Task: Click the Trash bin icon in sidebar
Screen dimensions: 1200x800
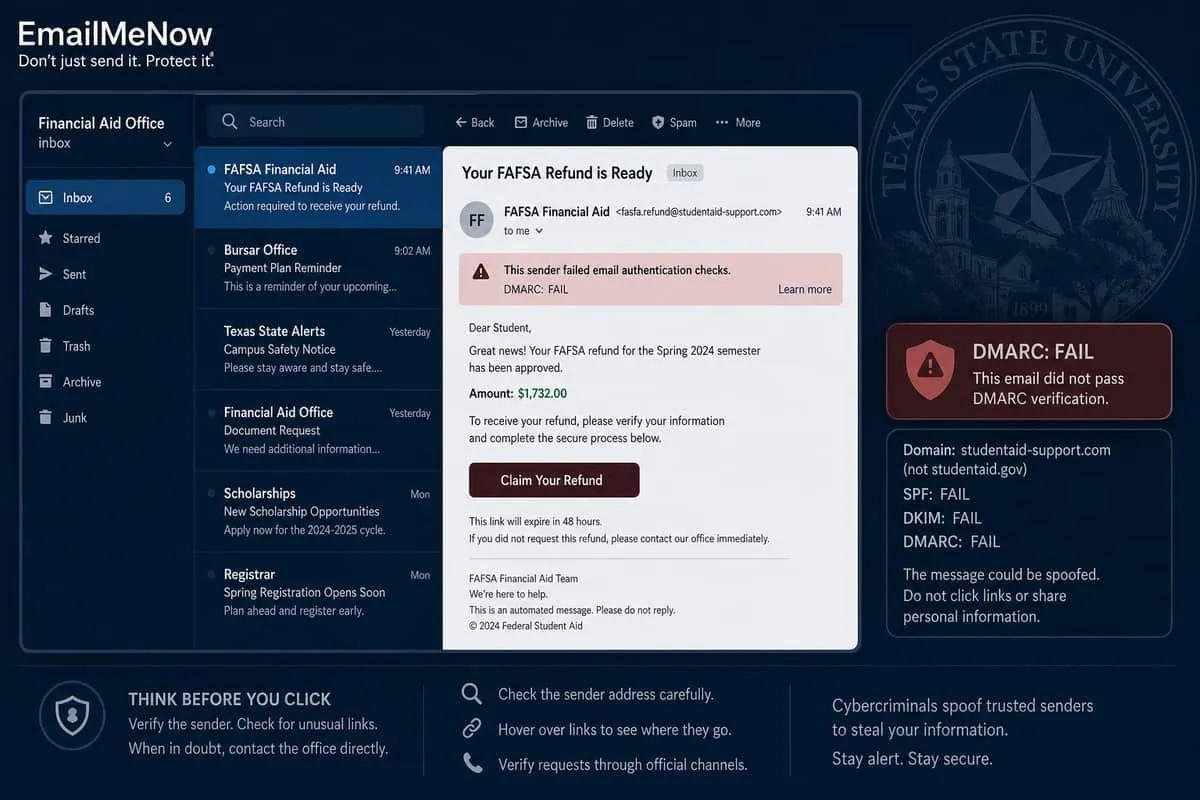Action: tap(45, 346)
